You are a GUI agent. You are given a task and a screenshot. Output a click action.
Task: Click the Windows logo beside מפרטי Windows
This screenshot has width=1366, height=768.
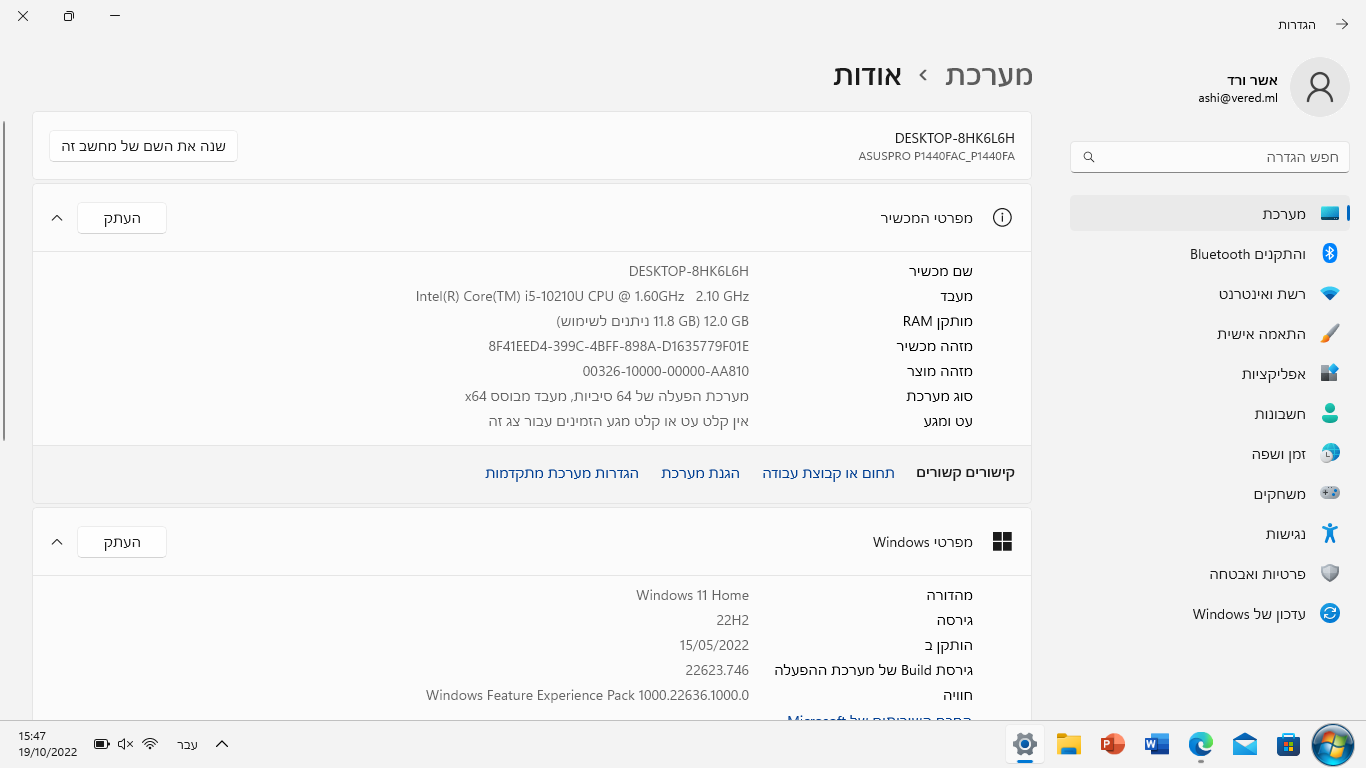pyautogui.click(x=1002, y=542)
